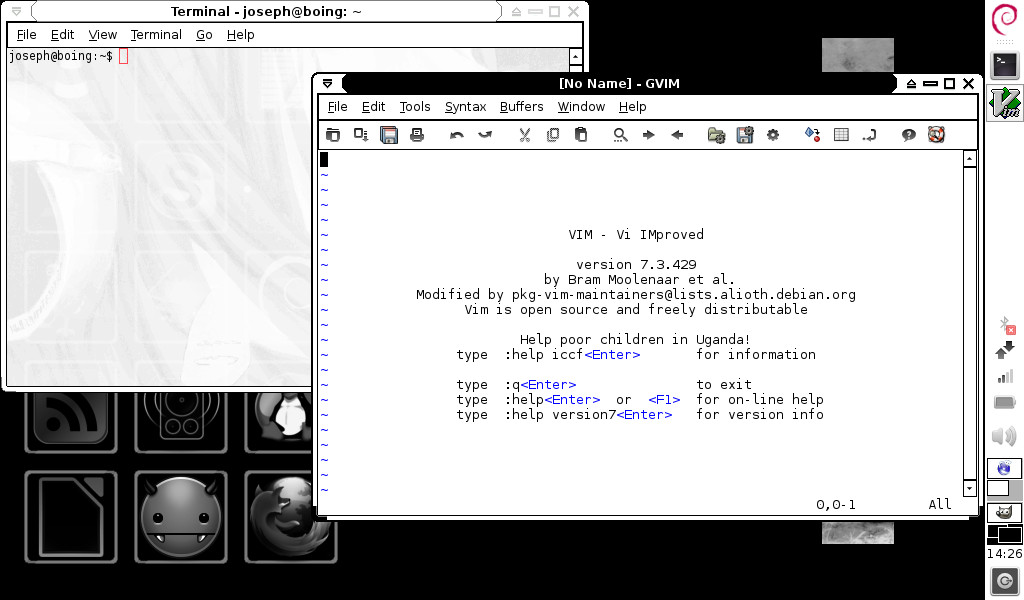Click the LibreOffice document desktop icon

[x=71, y=517]
